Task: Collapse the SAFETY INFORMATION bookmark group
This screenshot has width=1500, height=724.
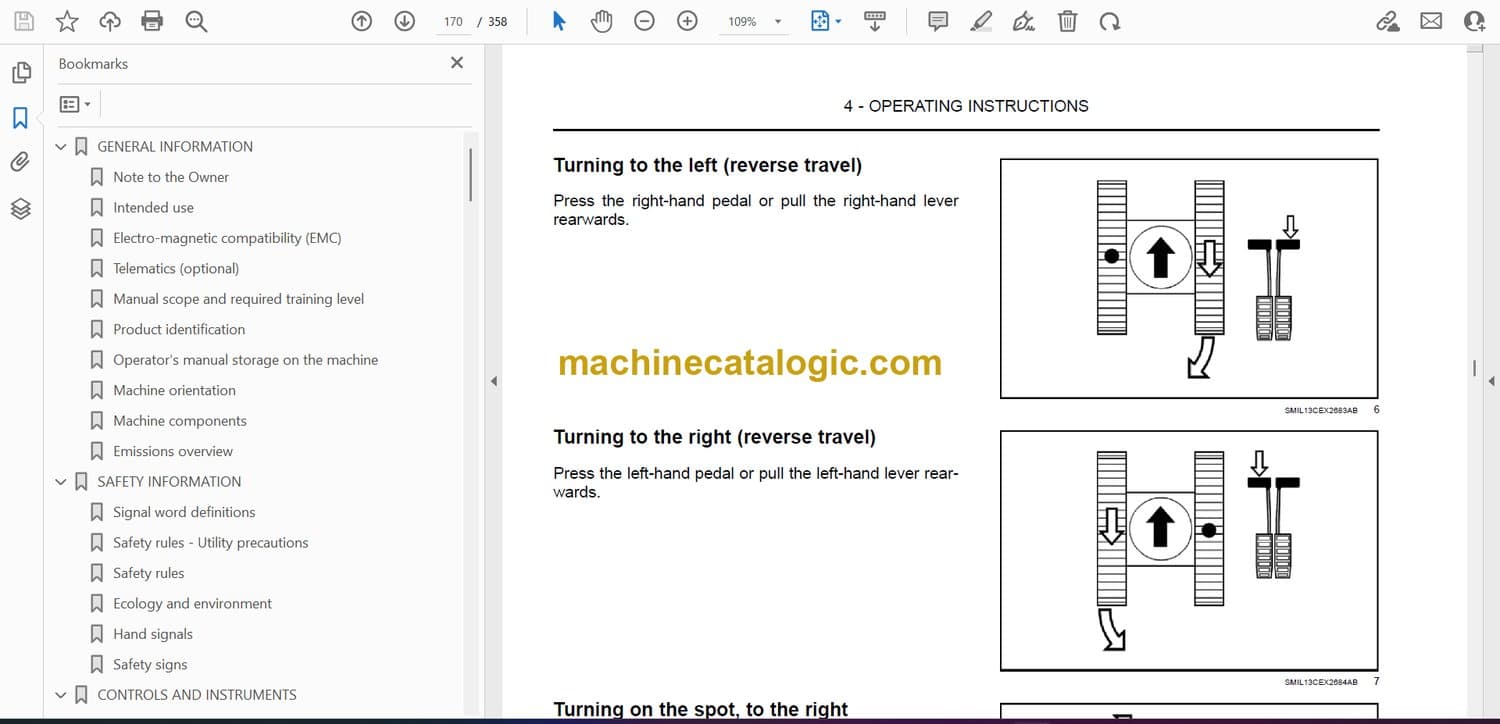Action: pyautogui.click(x=61, y=482)
